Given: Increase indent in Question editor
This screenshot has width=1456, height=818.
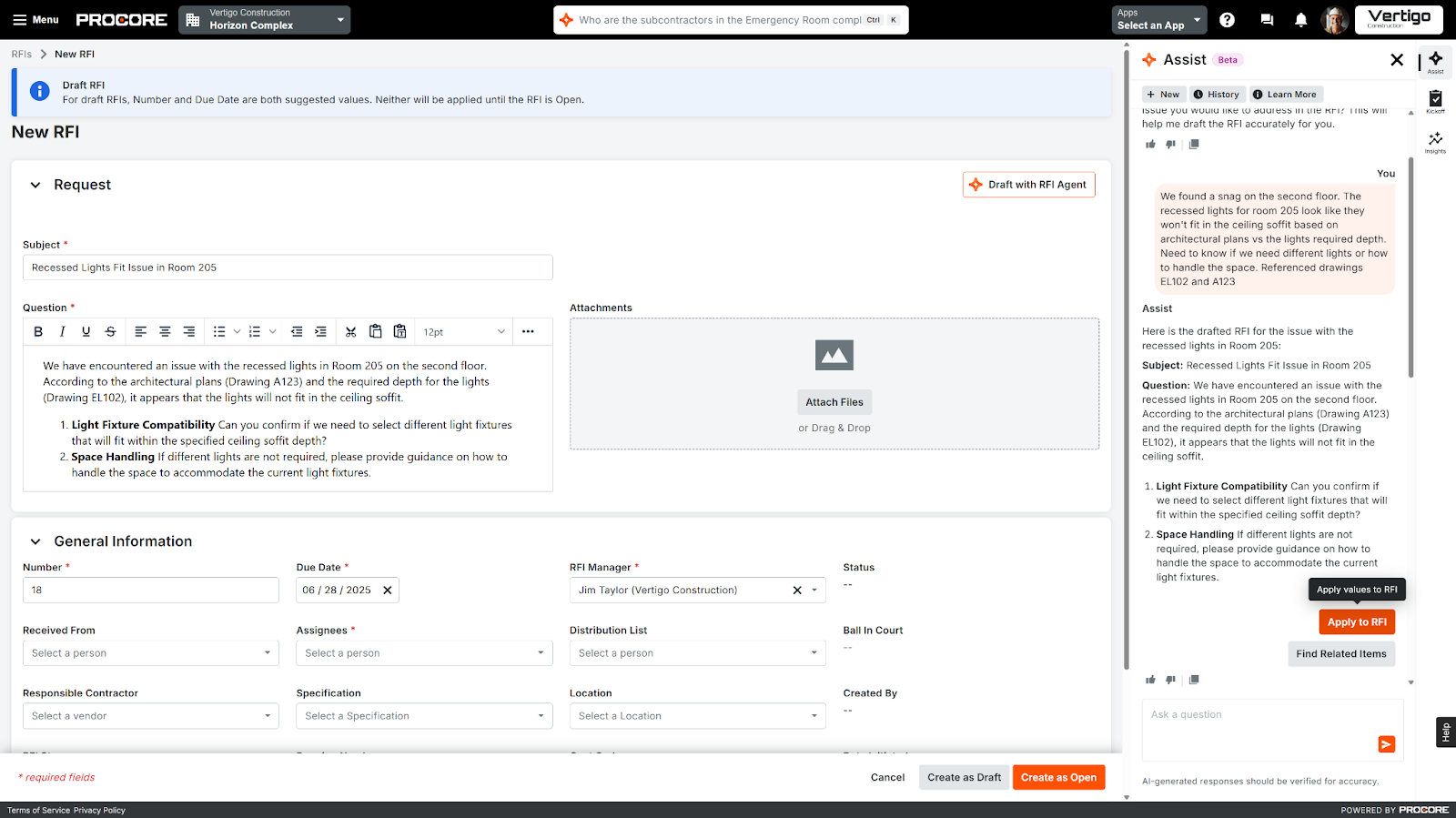Looking at the screenshot, I should click(x=320, y=332).
